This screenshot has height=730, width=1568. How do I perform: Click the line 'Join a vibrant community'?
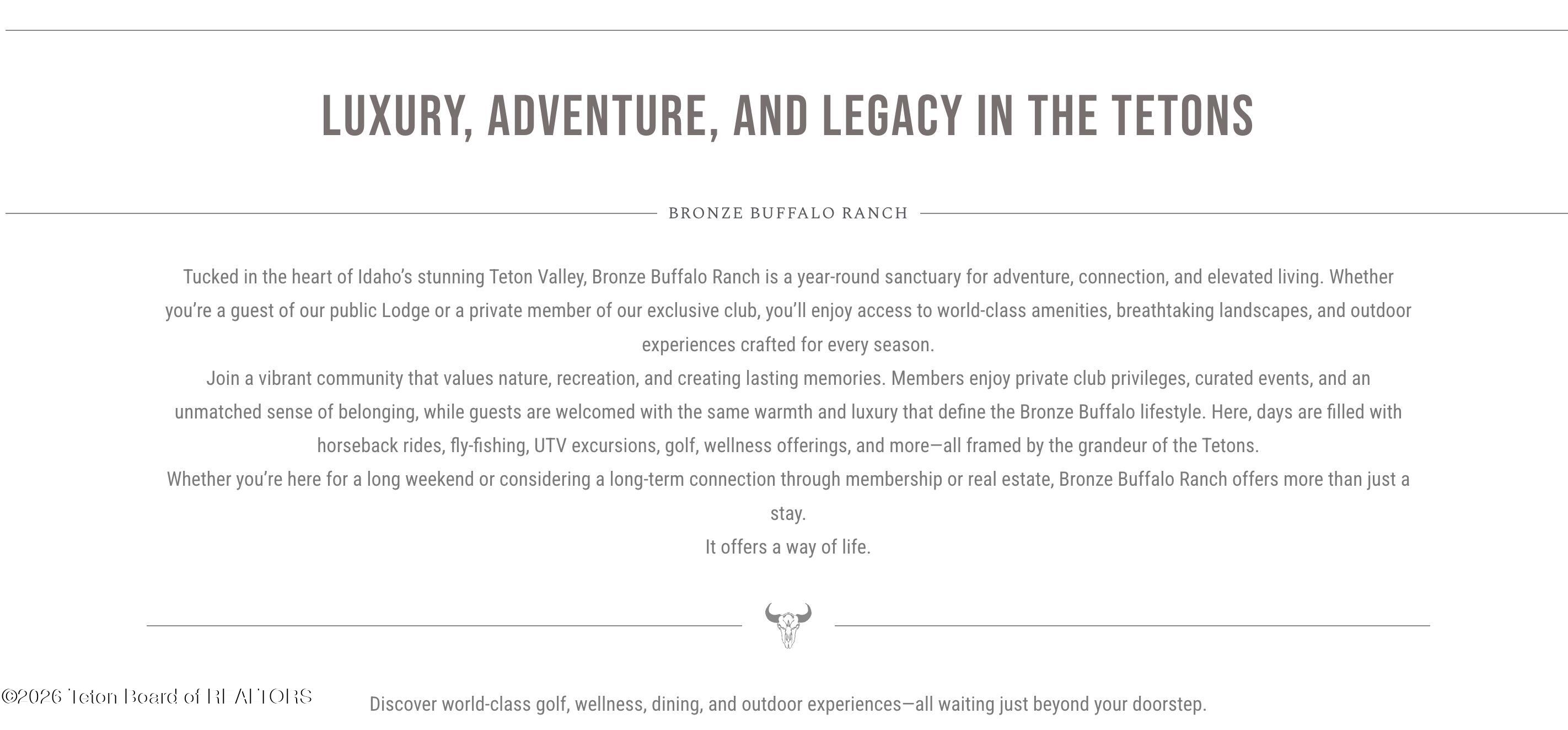pos(788,378)
